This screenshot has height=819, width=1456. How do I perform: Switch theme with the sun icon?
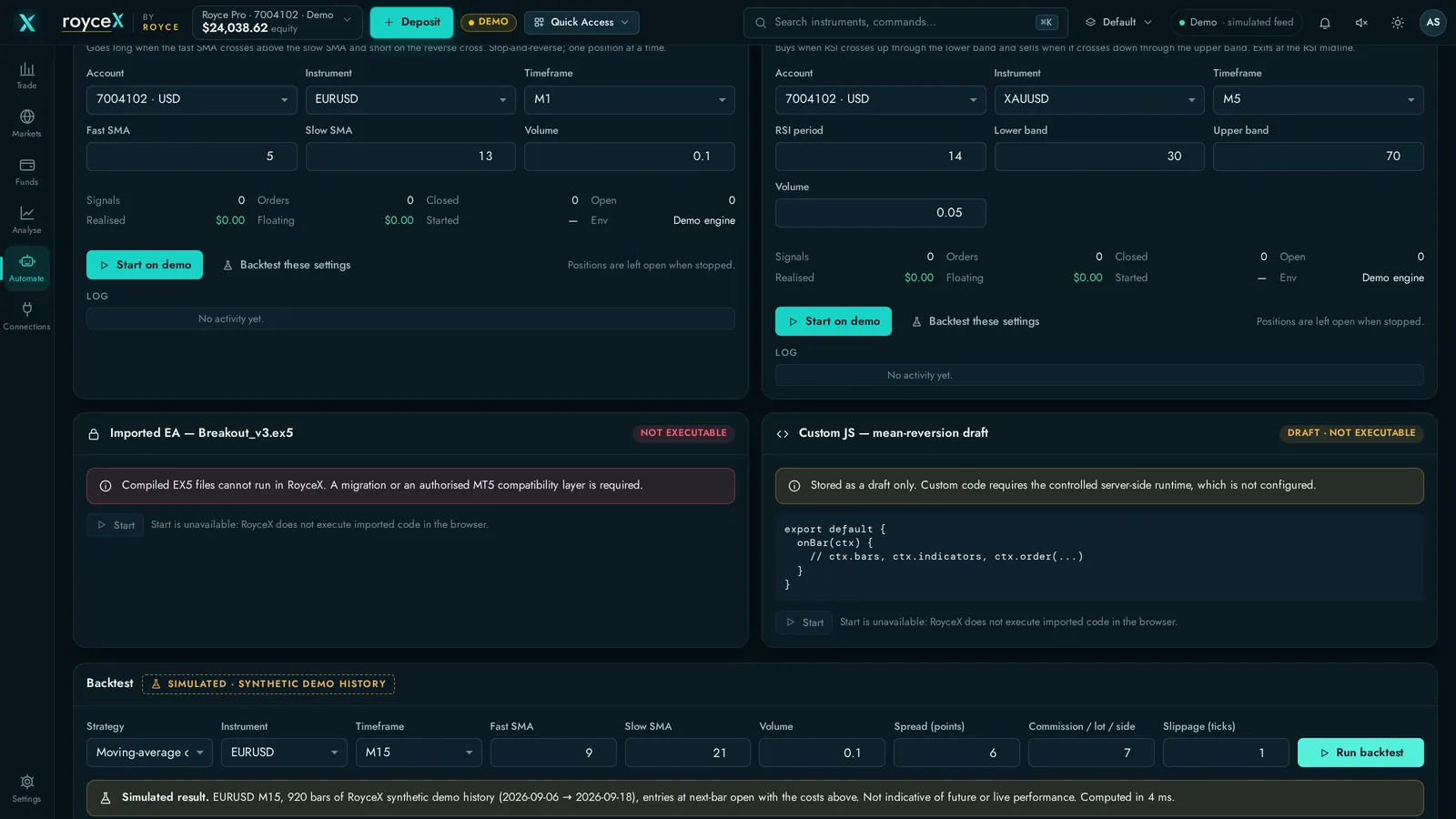(1398, 23)
